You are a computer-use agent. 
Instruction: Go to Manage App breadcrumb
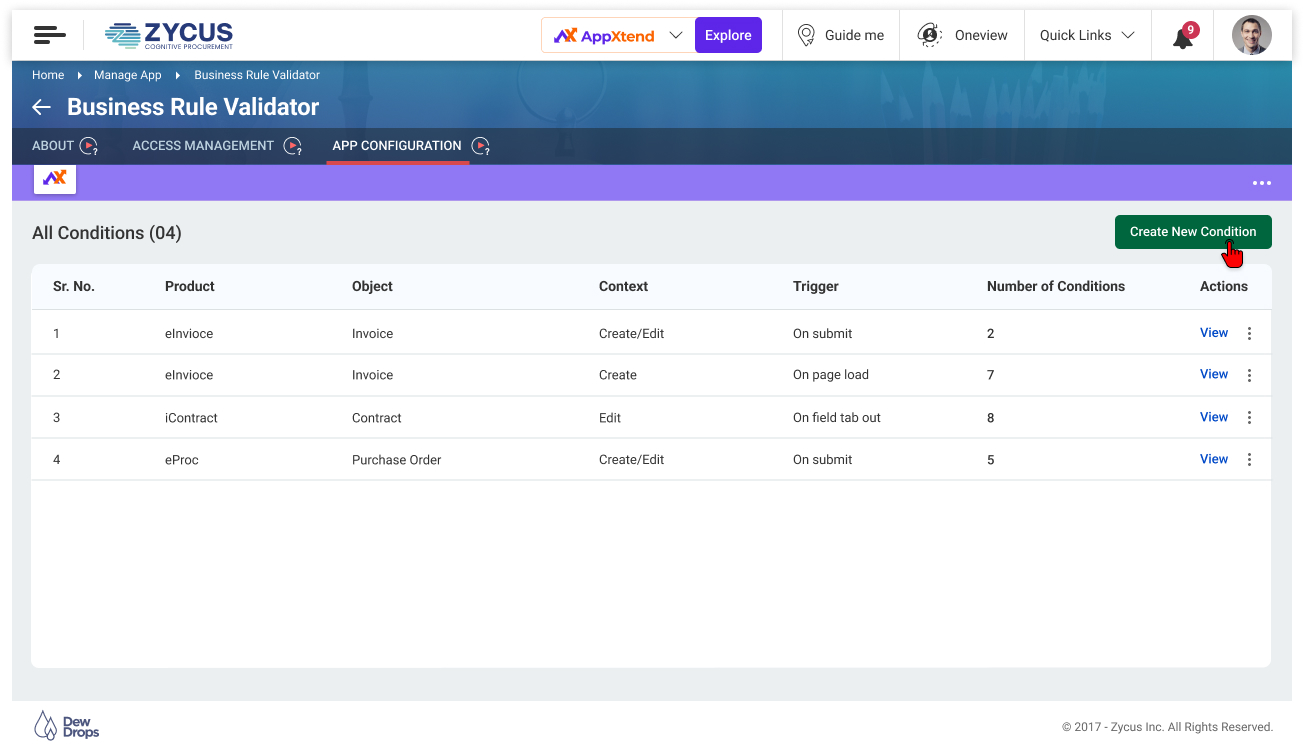pos(128,75)
